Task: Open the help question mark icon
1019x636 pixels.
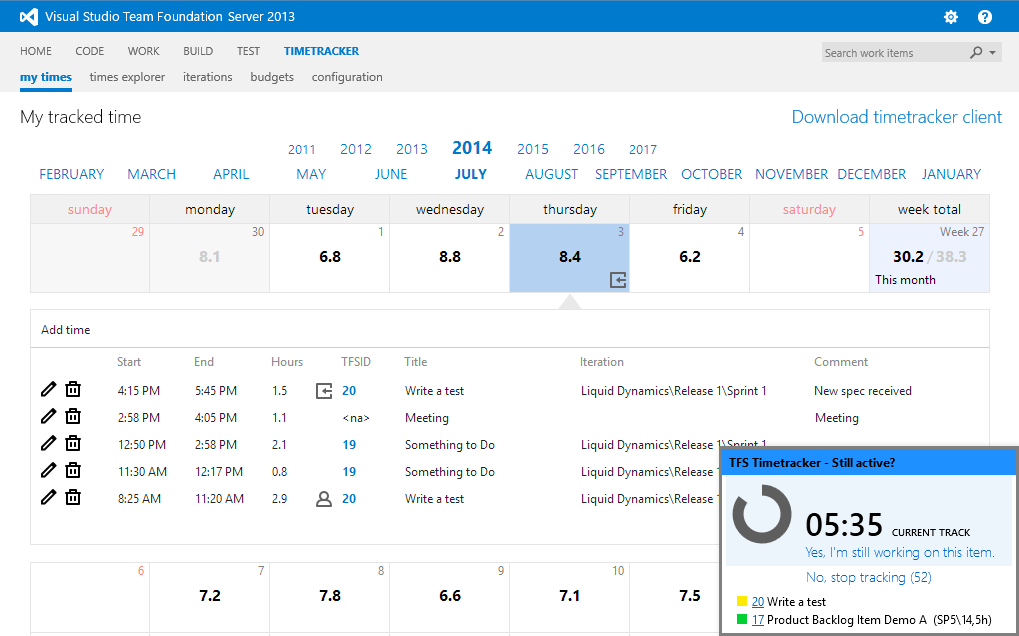Action: tap(985, 17)
